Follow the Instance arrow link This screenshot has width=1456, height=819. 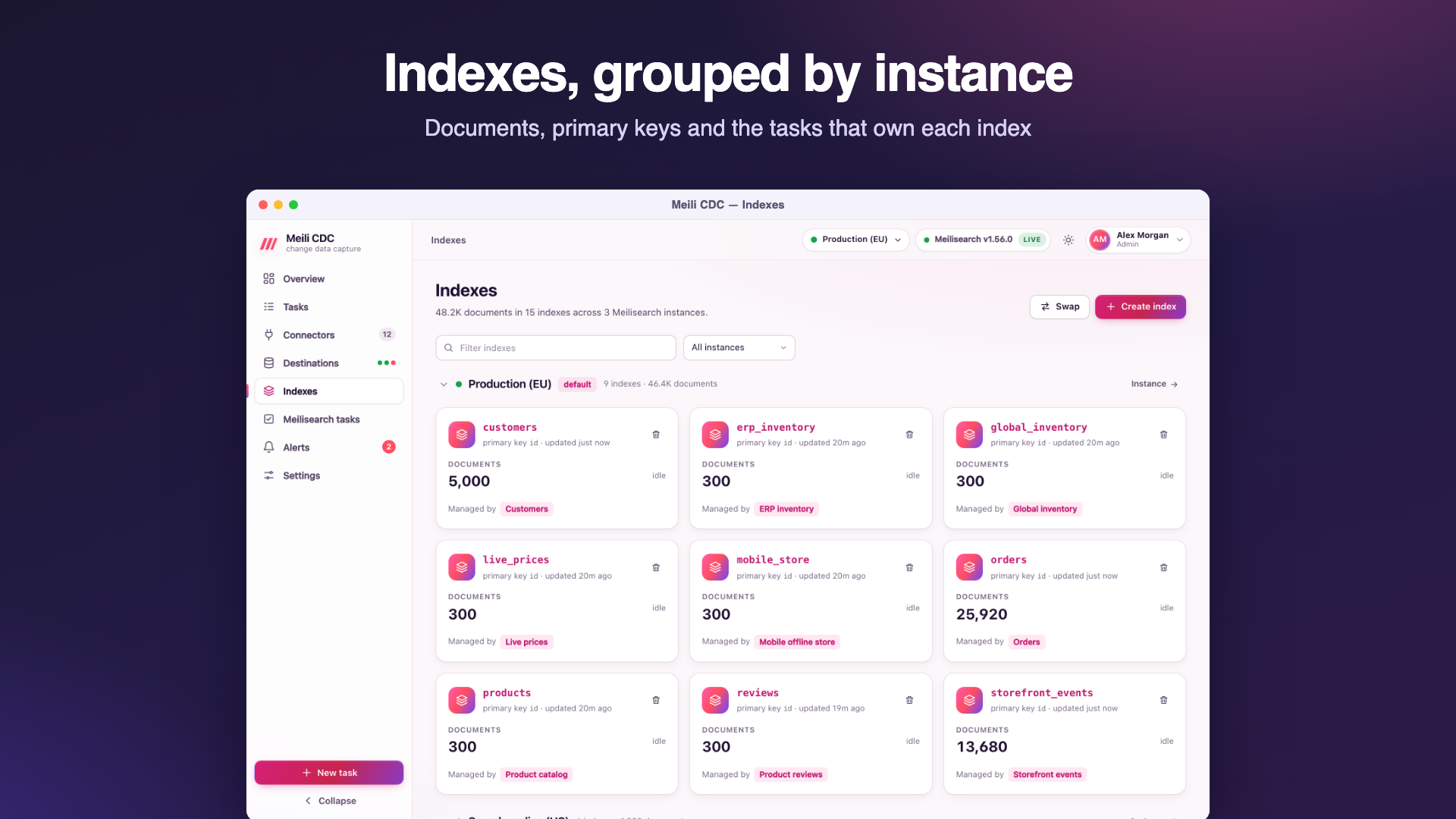[x=1154, y=384]
